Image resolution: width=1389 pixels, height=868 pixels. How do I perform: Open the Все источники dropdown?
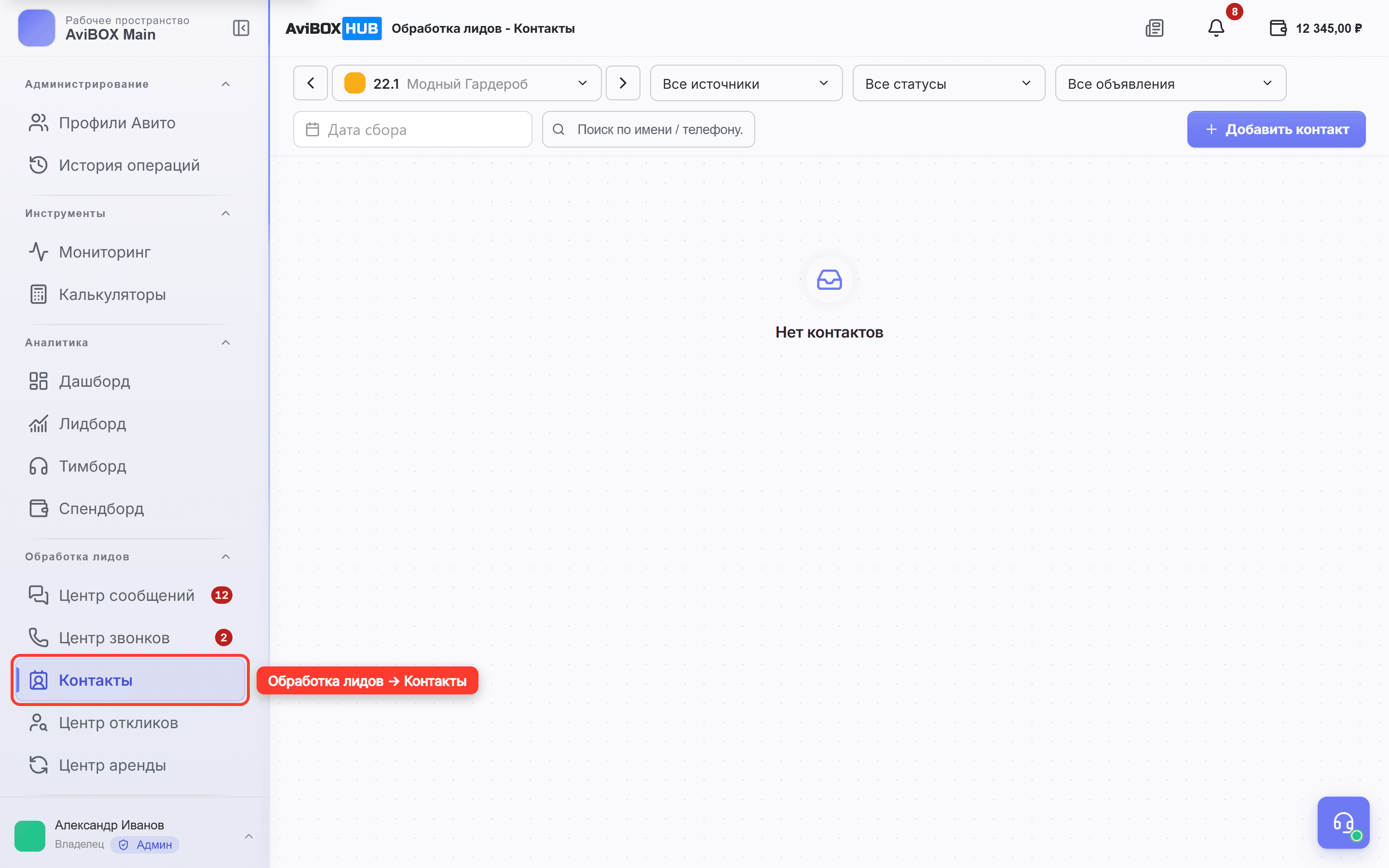746,83
